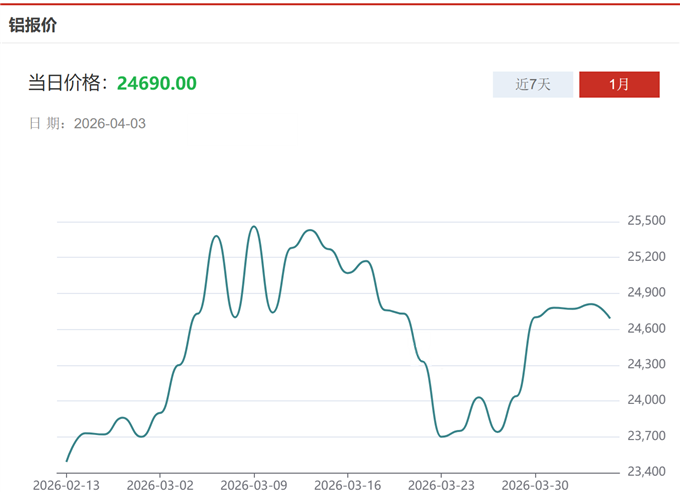
Task: Click the 24,900 y-axis label
Action: 646,293
